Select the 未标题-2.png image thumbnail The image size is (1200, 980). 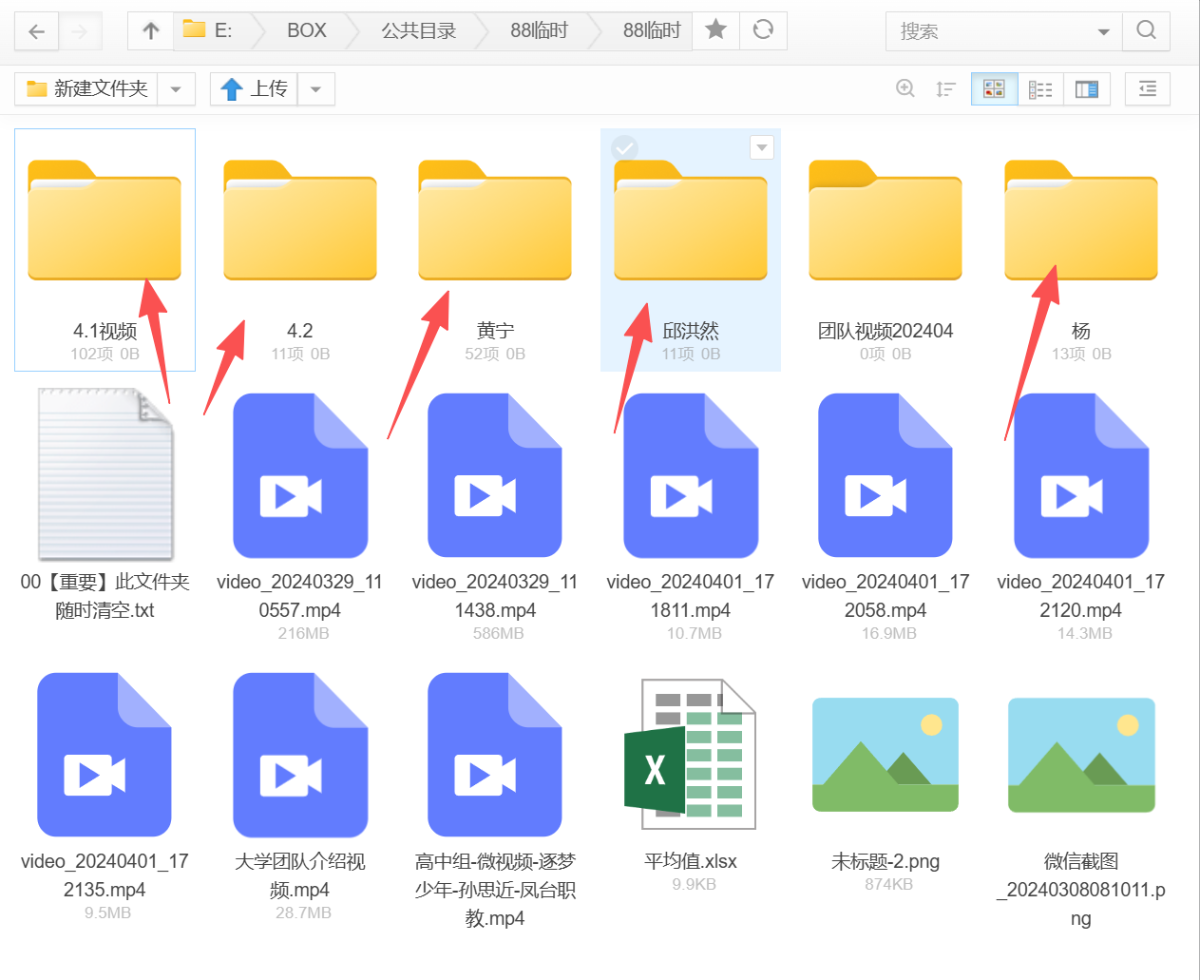[x=885, y=755]
